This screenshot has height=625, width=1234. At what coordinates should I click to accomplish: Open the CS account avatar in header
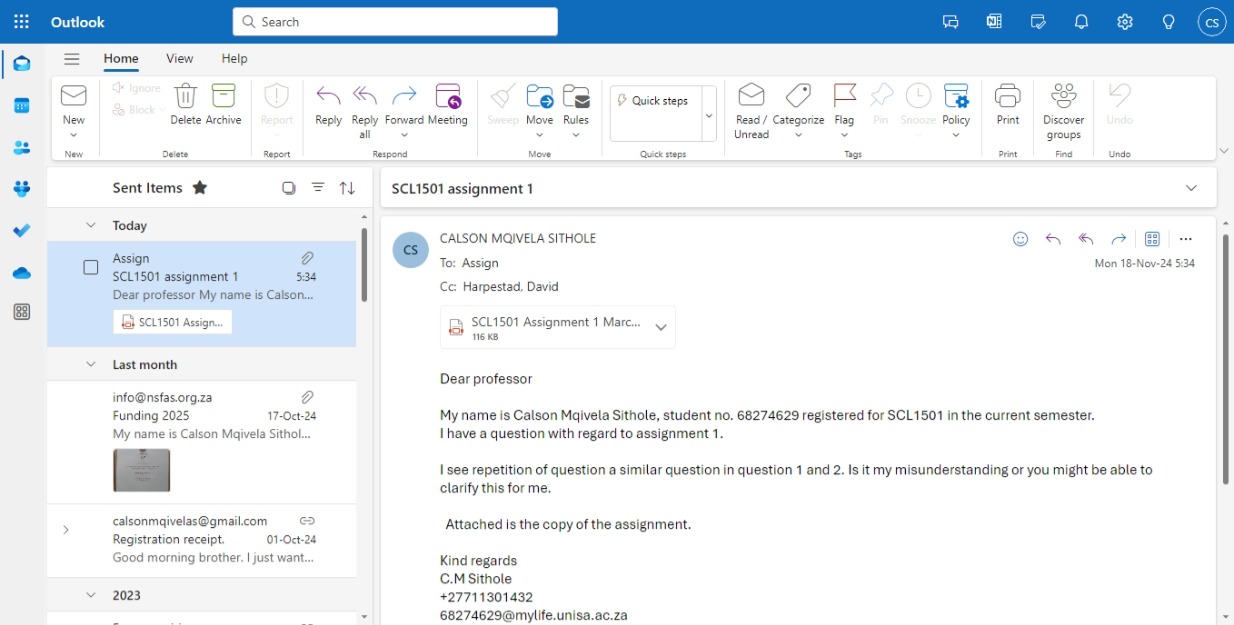(1211, 21)
